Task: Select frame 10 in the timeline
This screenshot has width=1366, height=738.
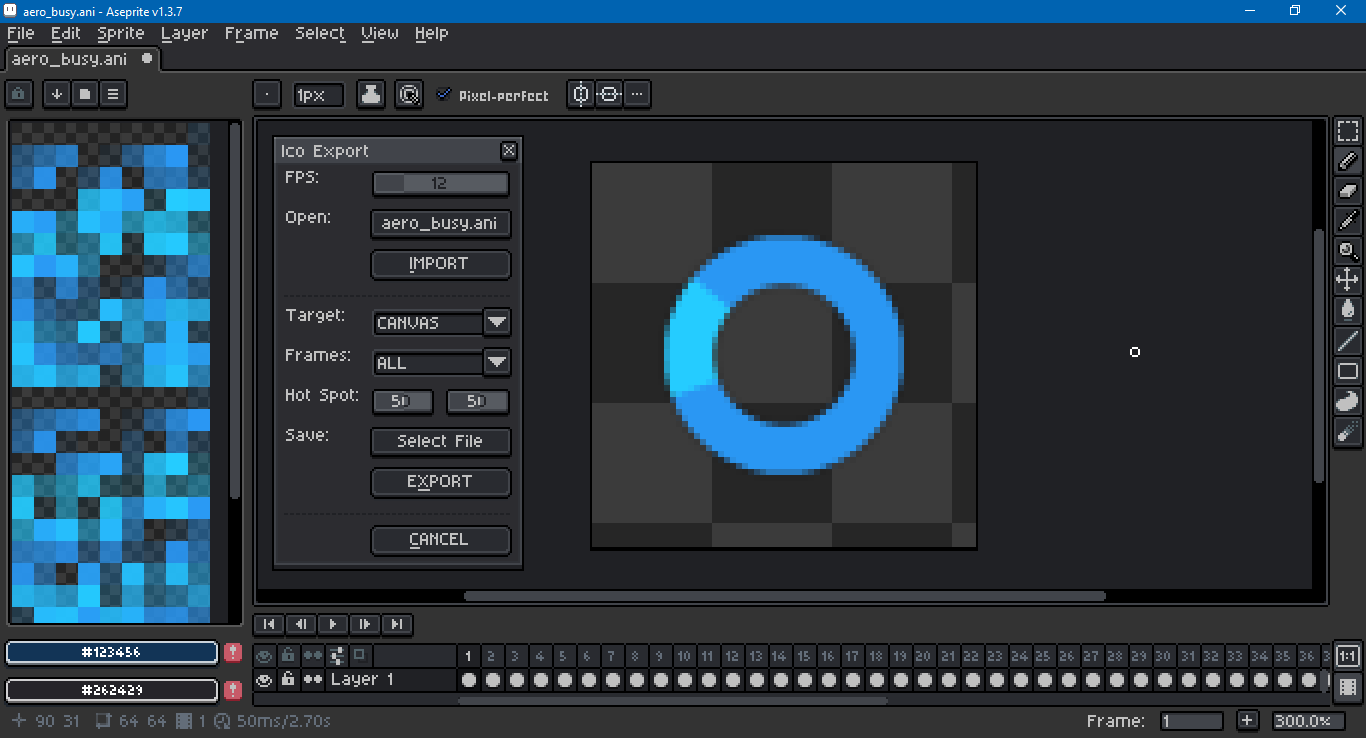Action: pyautogui.click(x=683, y=657)
